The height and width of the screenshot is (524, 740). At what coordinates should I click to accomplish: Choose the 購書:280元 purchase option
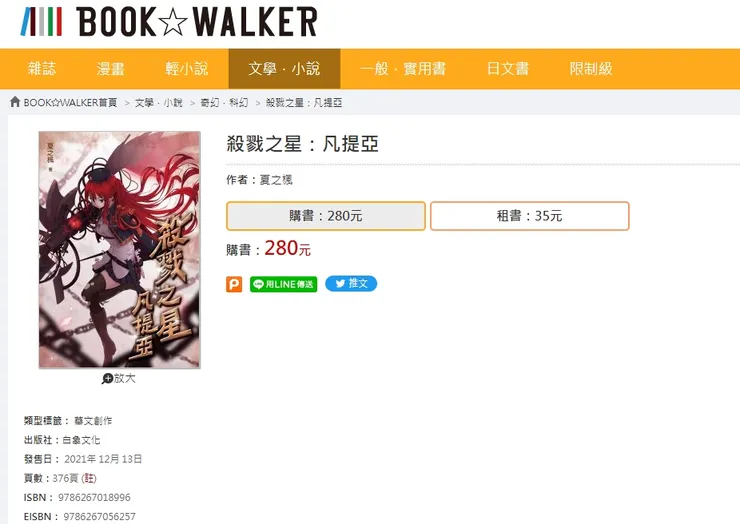326,216
